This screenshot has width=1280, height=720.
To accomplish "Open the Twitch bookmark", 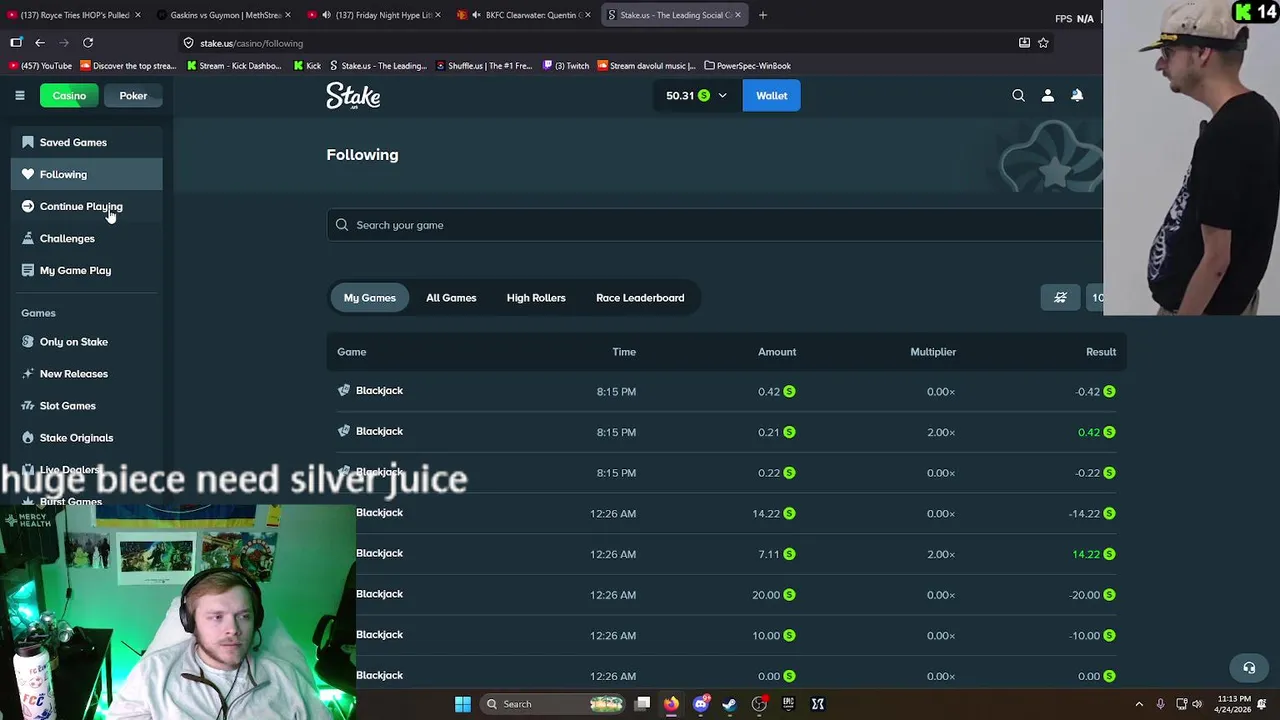I will [x=566, y=66].
